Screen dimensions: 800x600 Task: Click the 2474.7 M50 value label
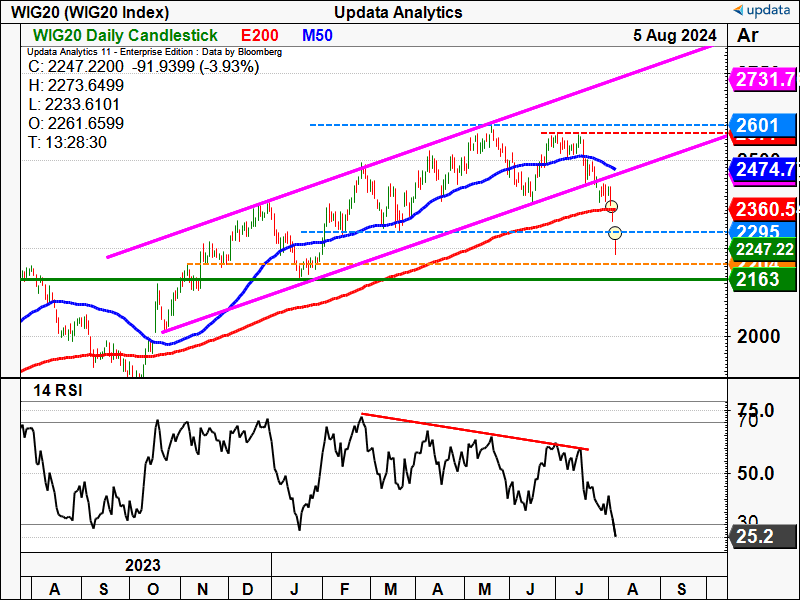pyautogui.click(x=763, y=169)
